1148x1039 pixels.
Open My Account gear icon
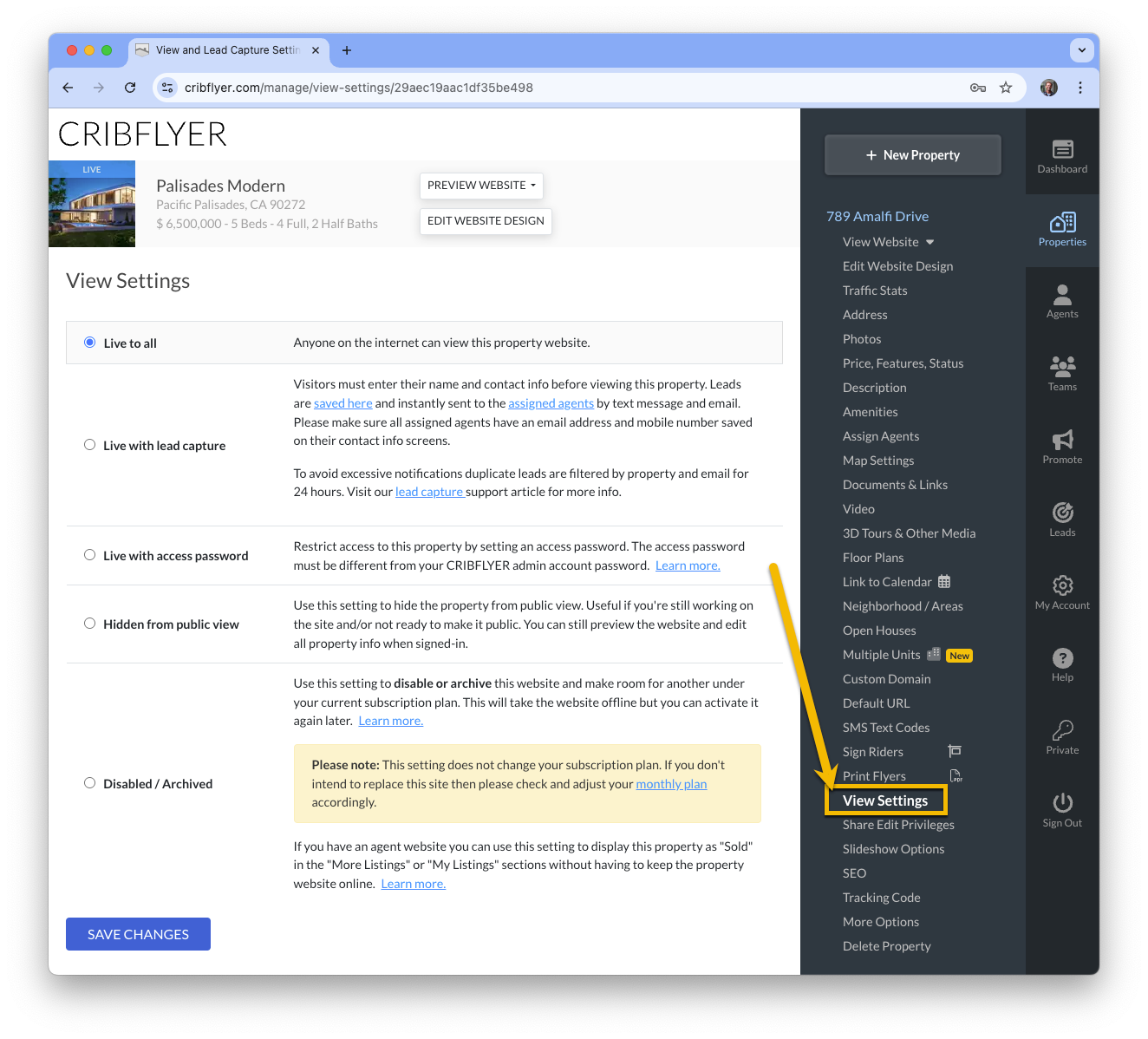pos(1062,585)
